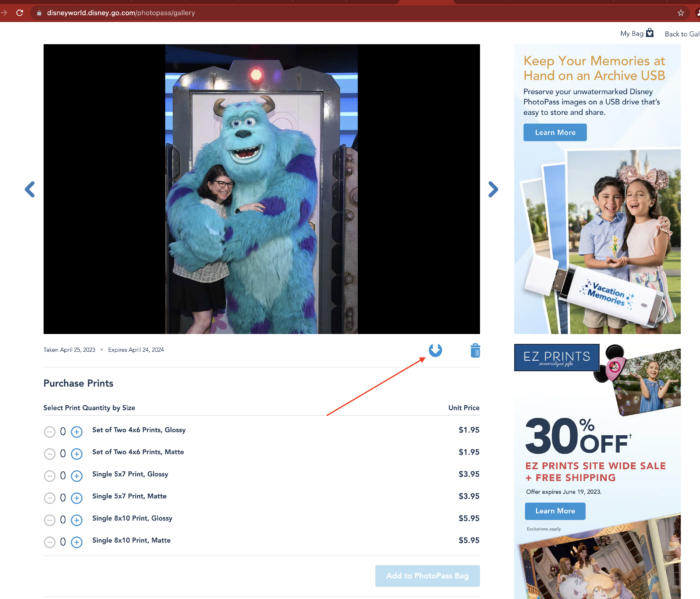Decrease Single 8x10 Matte quantity
The width and height of the screenshot is (700, 599).
point(50,542)
